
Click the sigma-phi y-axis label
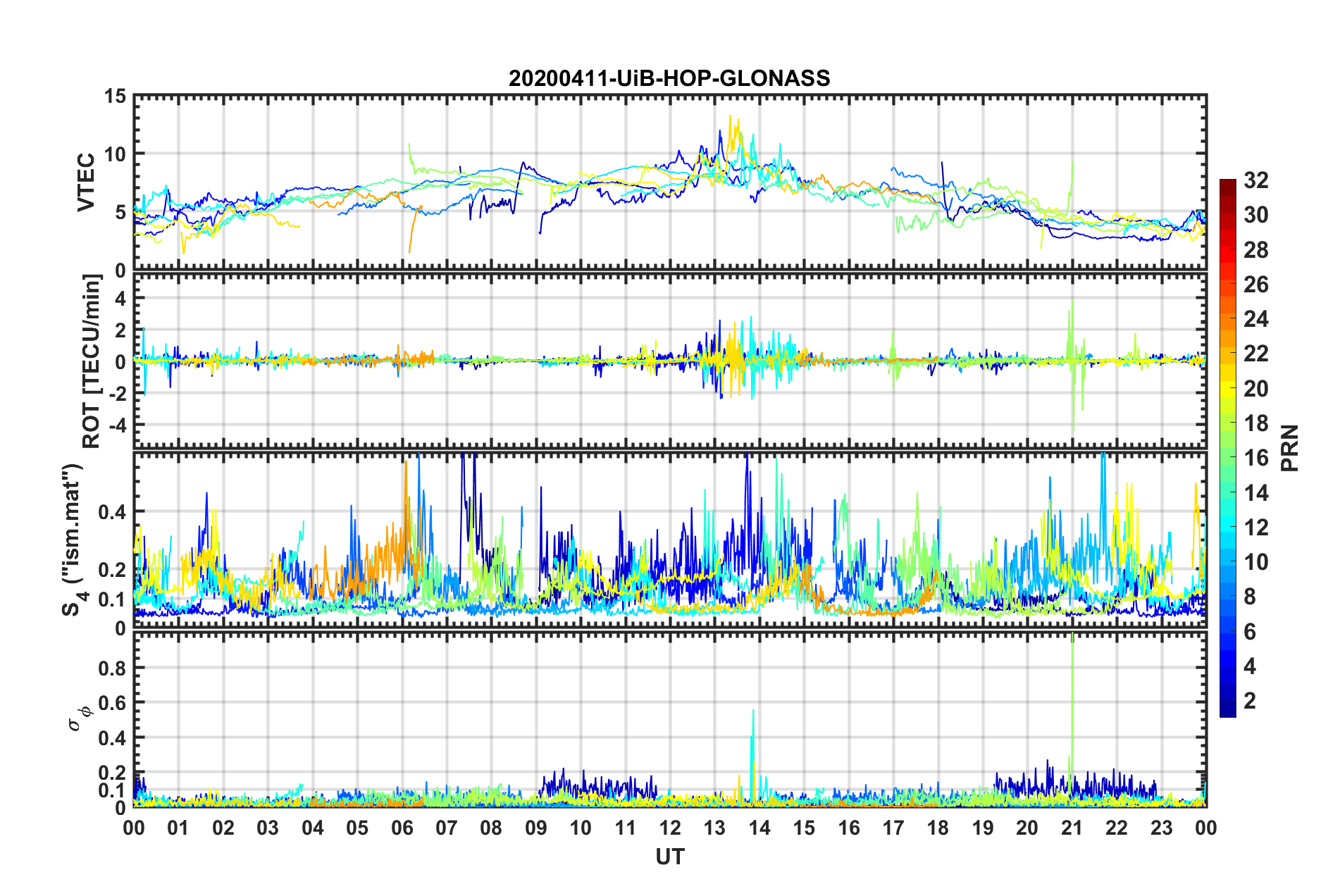81,718
